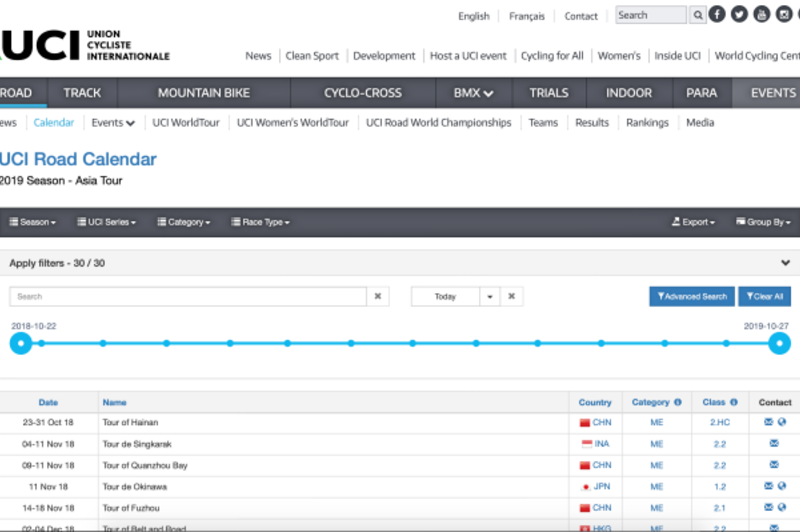Click email icon for Tour of Fuzhou
Image resolution: width=800 pixels, height=532 pixels.
point(768,508)
